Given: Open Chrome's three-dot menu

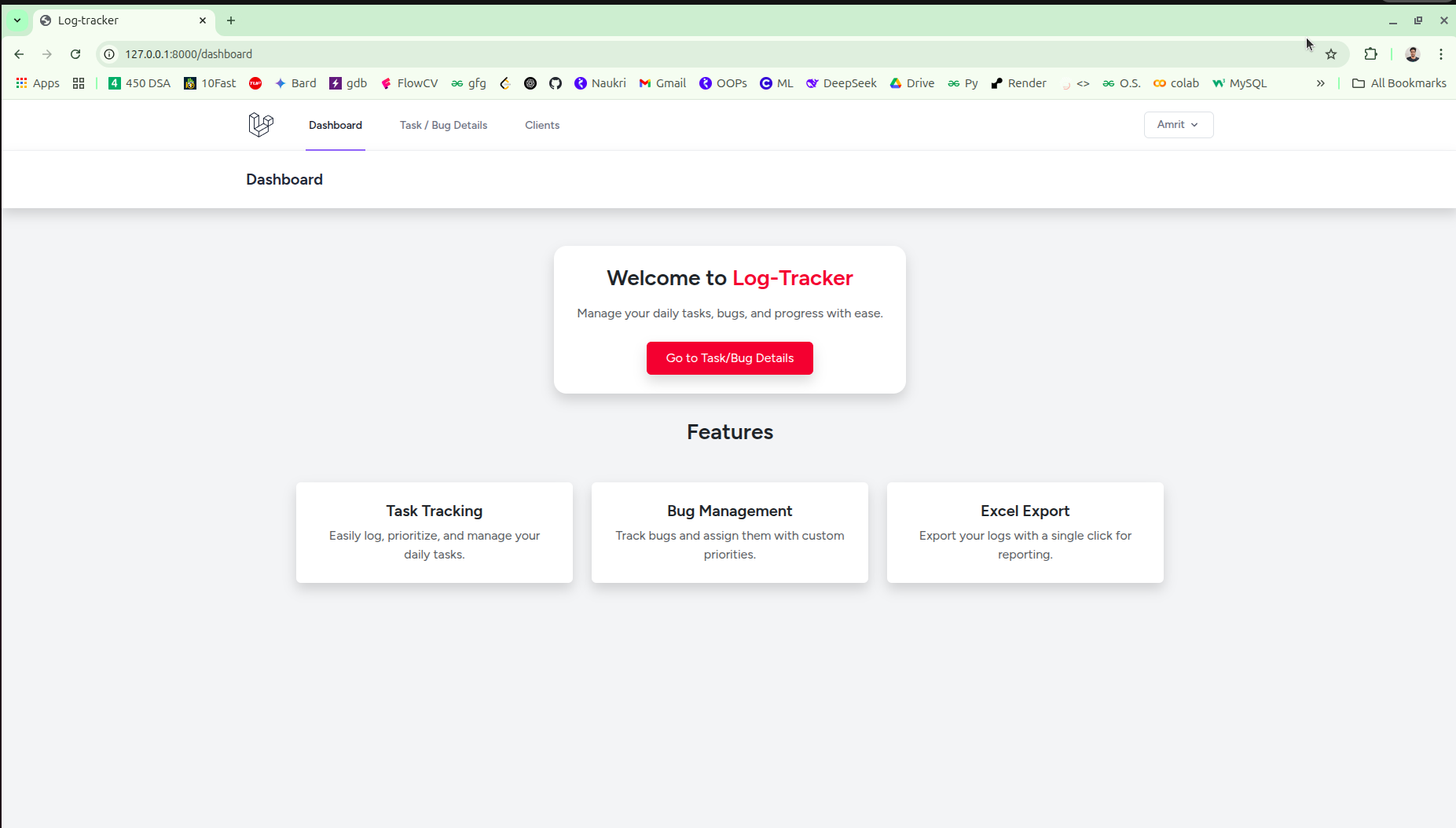Looking at the screenshot, I should (x=1441, y=54).
